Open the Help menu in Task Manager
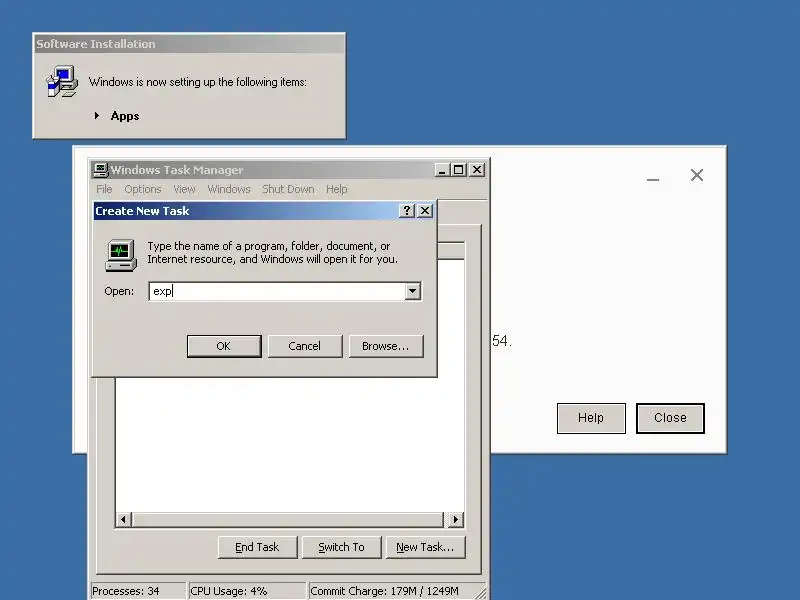The image size is (800, 600). point(337,189)
